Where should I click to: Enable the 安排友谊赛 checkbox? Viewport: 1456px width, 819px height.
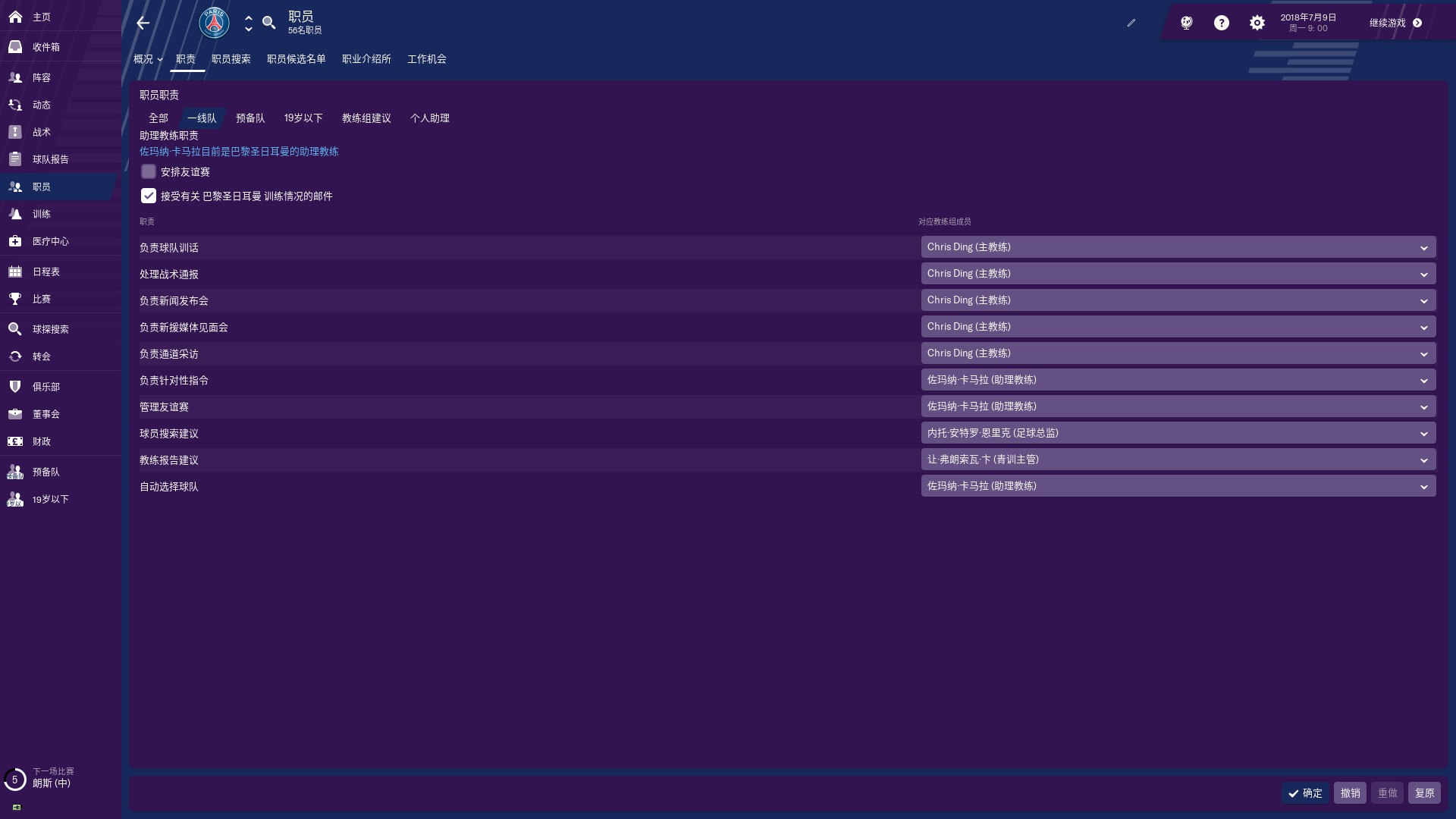click(149, 172)
